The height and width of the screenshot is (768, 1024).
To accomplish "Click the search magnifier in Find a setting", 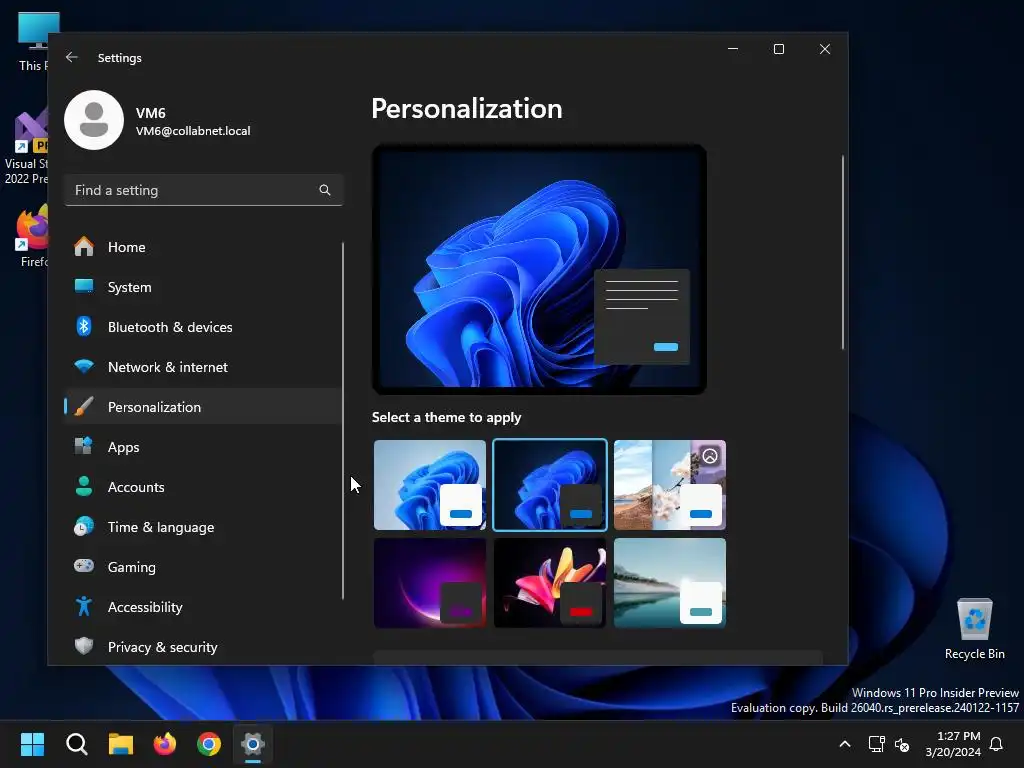I will tap(325, 190).
